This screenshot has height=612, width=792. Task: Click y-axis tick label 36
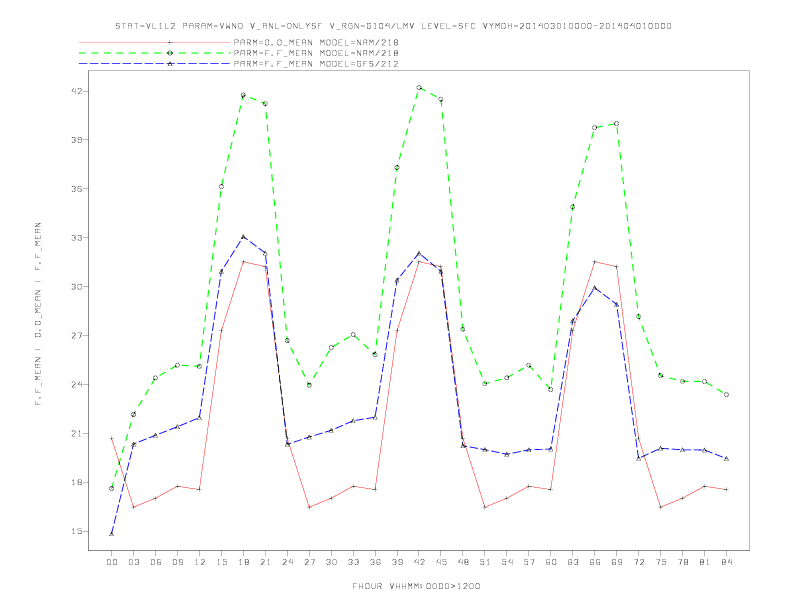pos(77,188)
